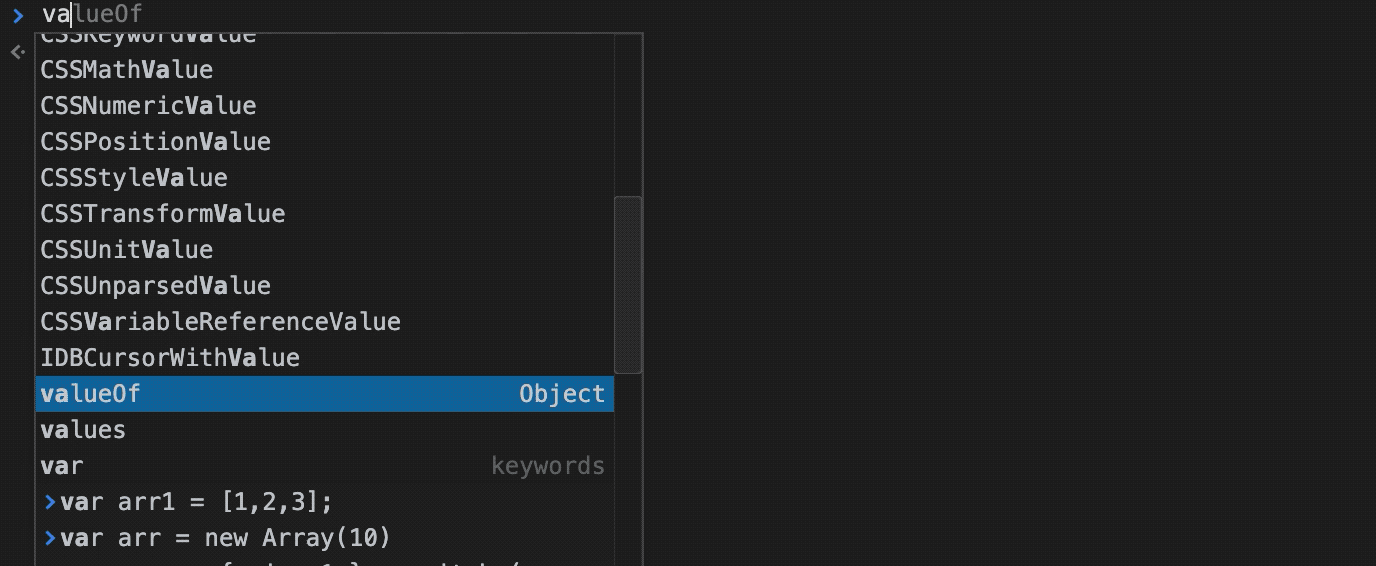Click into the console input field
The image size is (1376, 566).
[x=700, y=15]
